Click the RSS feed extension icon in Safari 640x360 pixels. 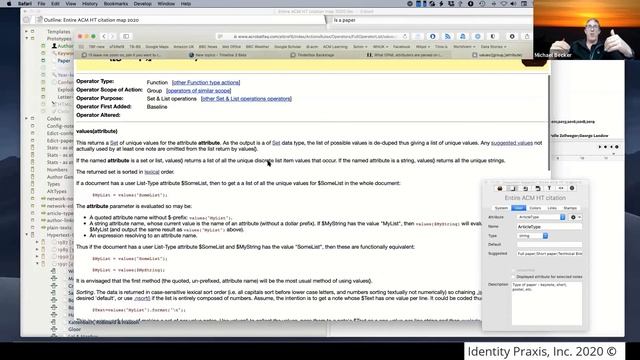pyautogui.click(x=447, y=36)
